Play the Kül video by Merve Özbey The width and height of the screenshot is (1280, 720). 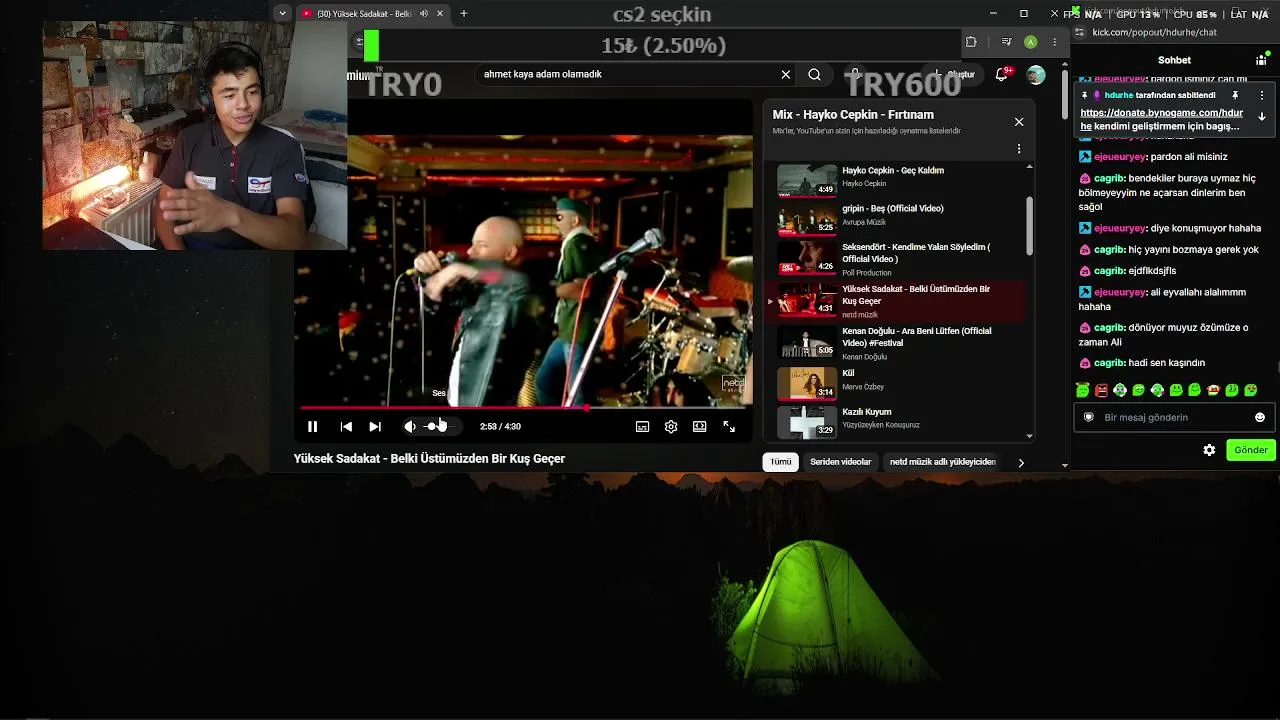coord(901,382)
